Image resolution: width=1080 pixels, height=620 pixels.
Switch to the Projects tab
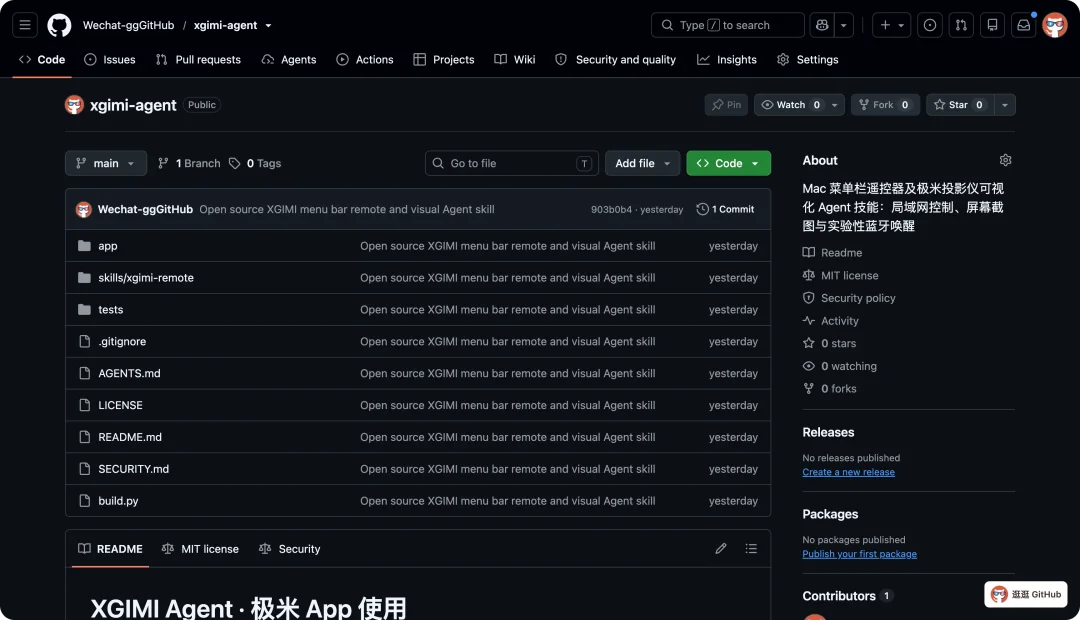444,60
